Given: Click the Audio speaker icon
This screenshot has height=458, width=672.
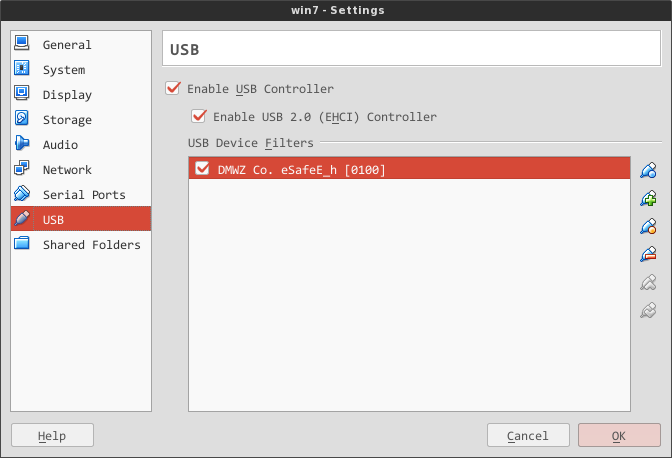Looking at the screenshot, I should [x=22, y=143].
